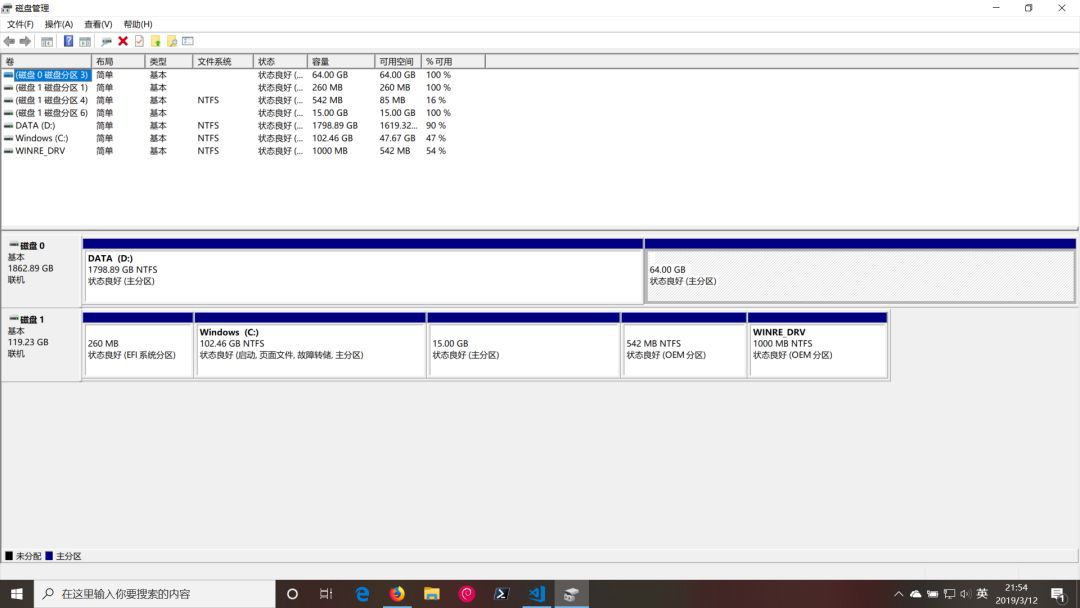Image resolution: width=1080 pixels, height=608 pixels.
Task: Click the folder with magnifier explore icon
Action: [x=172, y=41]
